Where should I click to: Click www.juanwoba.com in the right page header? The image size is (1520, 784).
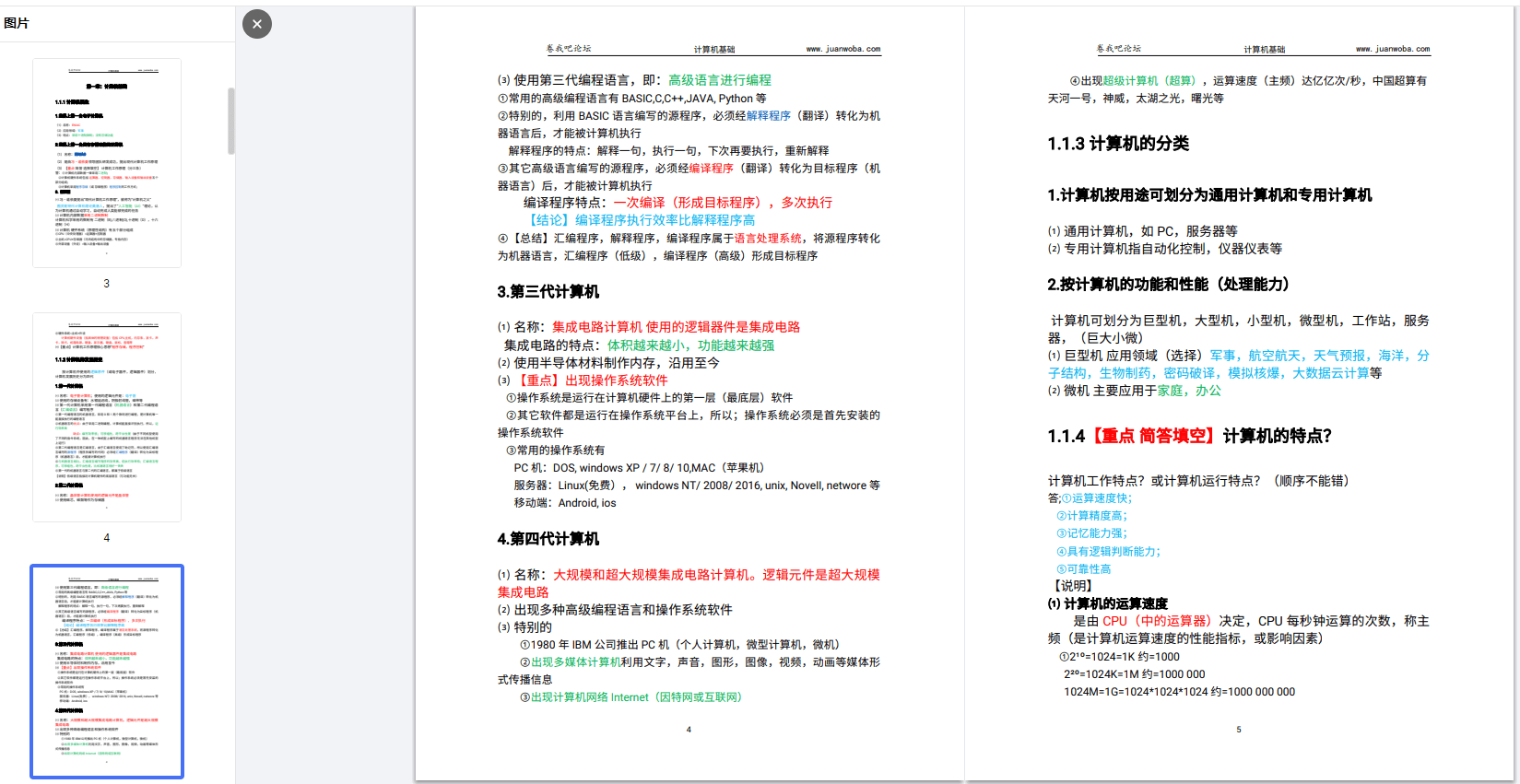1392,49
